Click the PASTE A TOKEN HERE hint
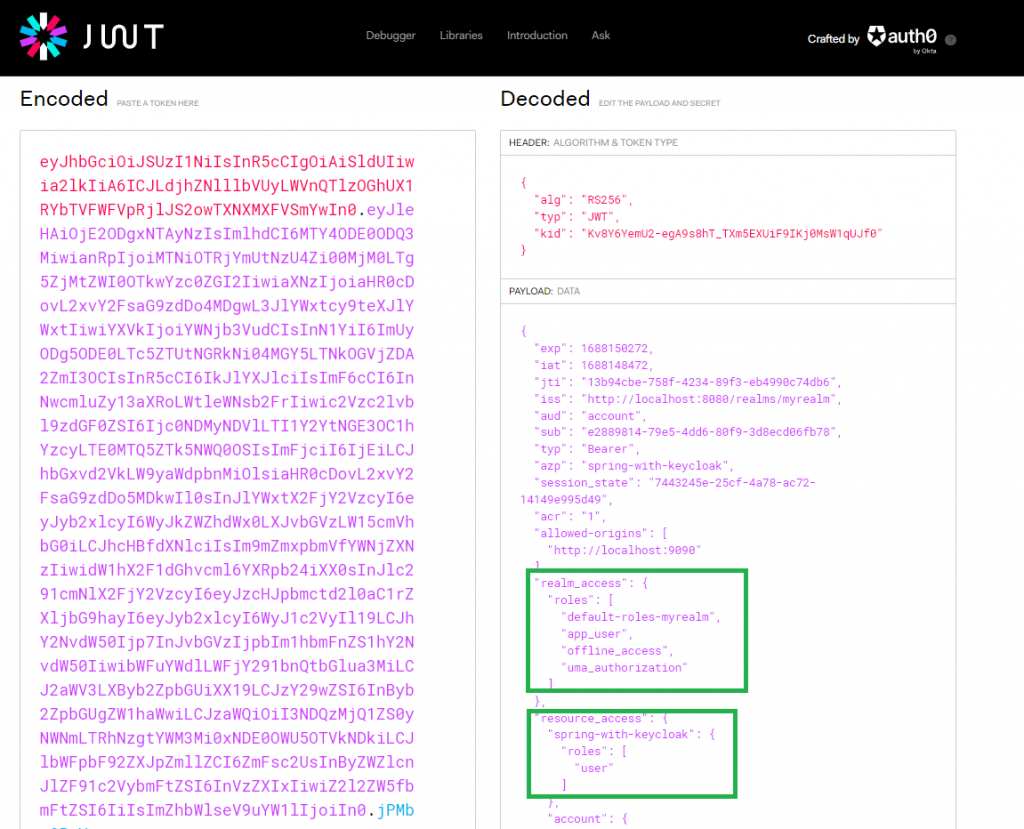Viewport: 1024px width, 829px height. (157, 103)
